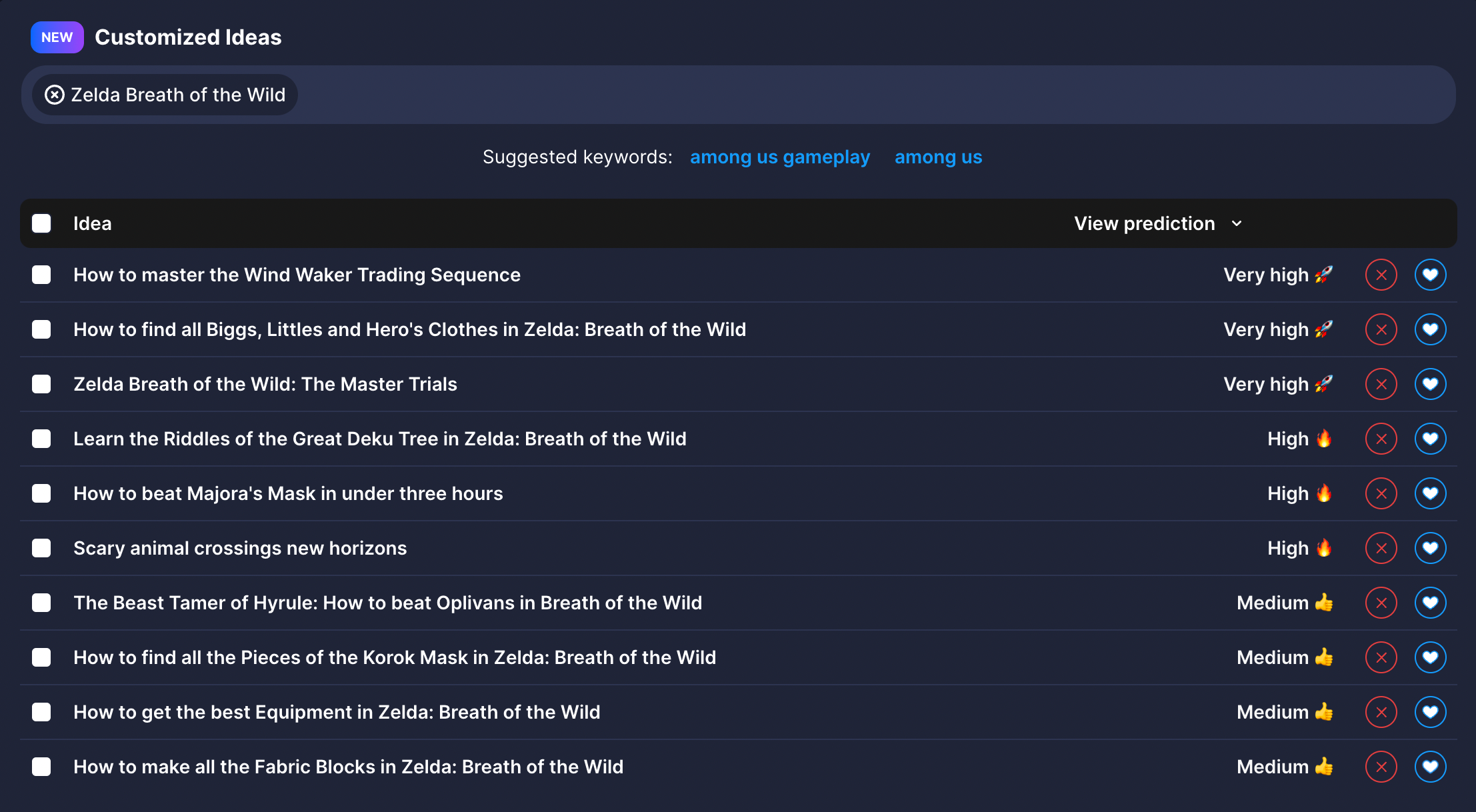Dismiss the Majora's Mask under three hours idea
1476x812 pixels.
[1381, 493]
